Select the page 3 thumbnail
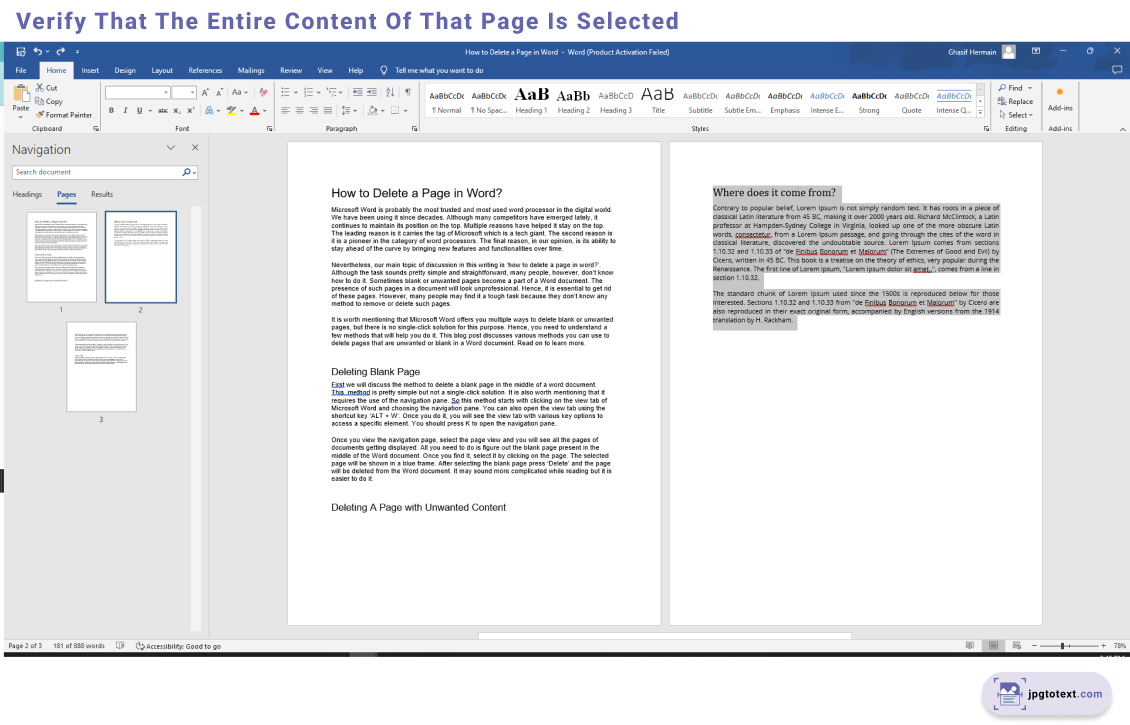Screen dimensions: 1130x725 102,367
